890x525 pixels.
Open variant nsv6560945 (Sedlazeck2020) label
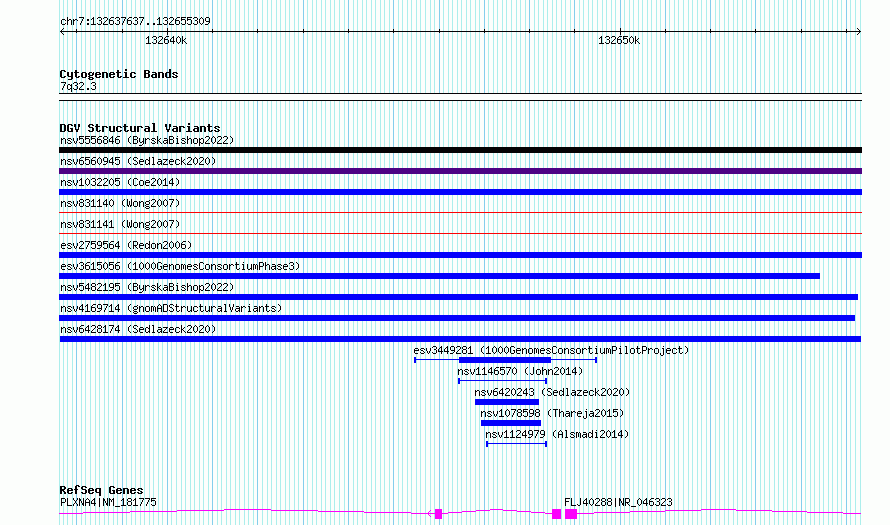138,161
